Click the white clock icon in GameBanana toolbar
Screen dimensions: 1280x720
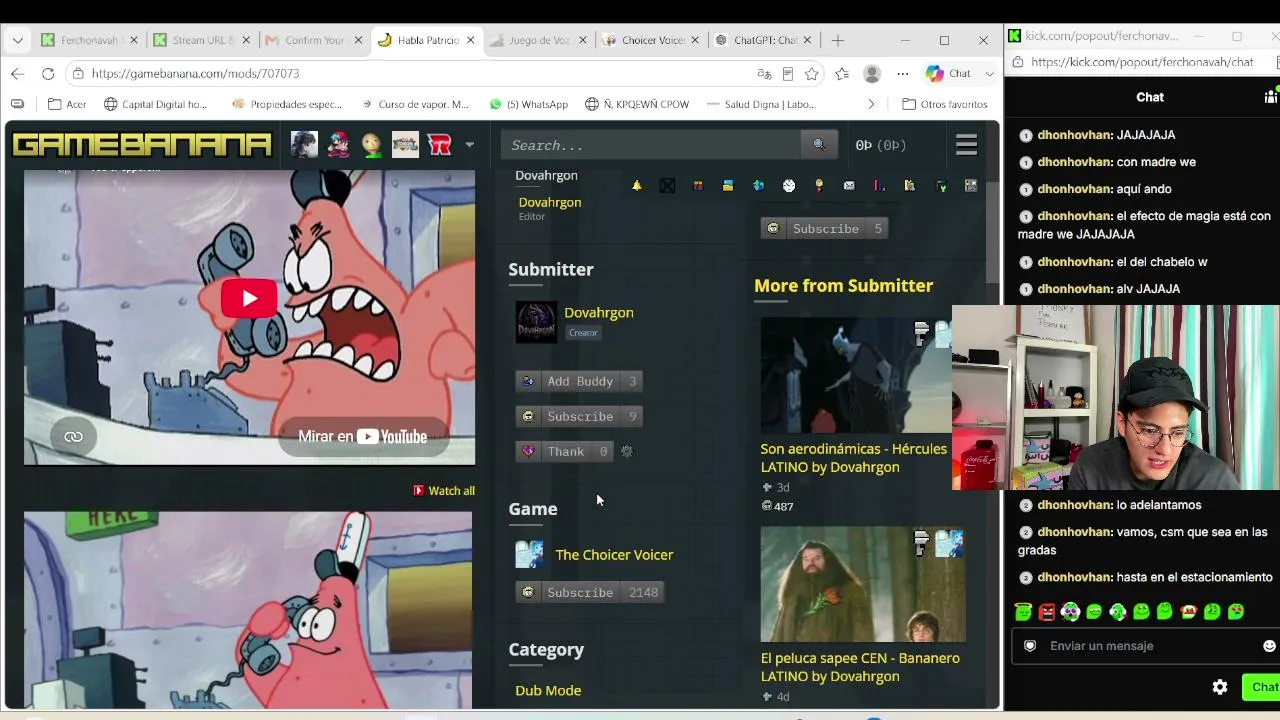point(789,185)
